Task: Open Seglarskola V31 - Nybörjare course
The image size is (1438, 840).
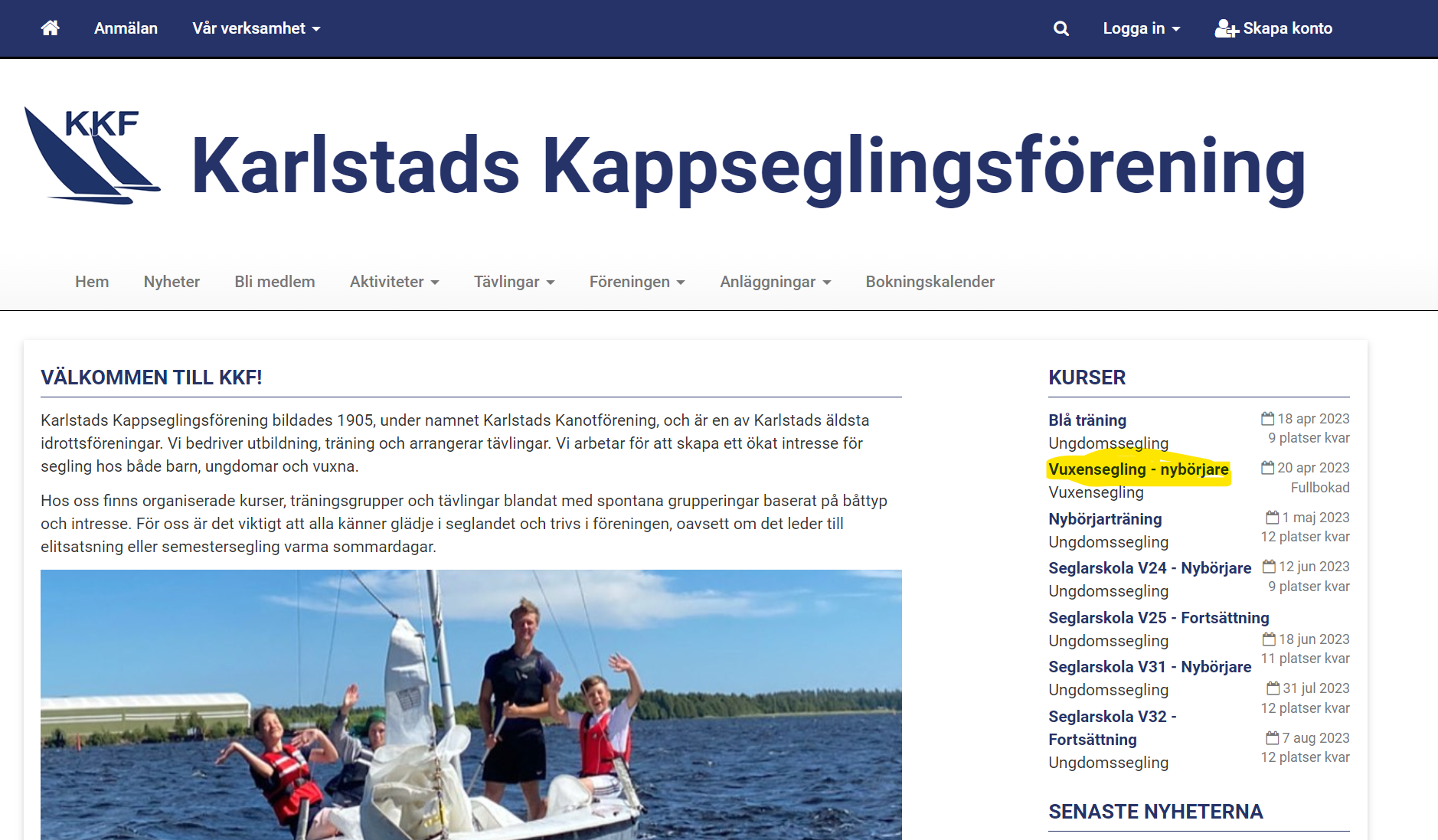Action: (1150, 667)
